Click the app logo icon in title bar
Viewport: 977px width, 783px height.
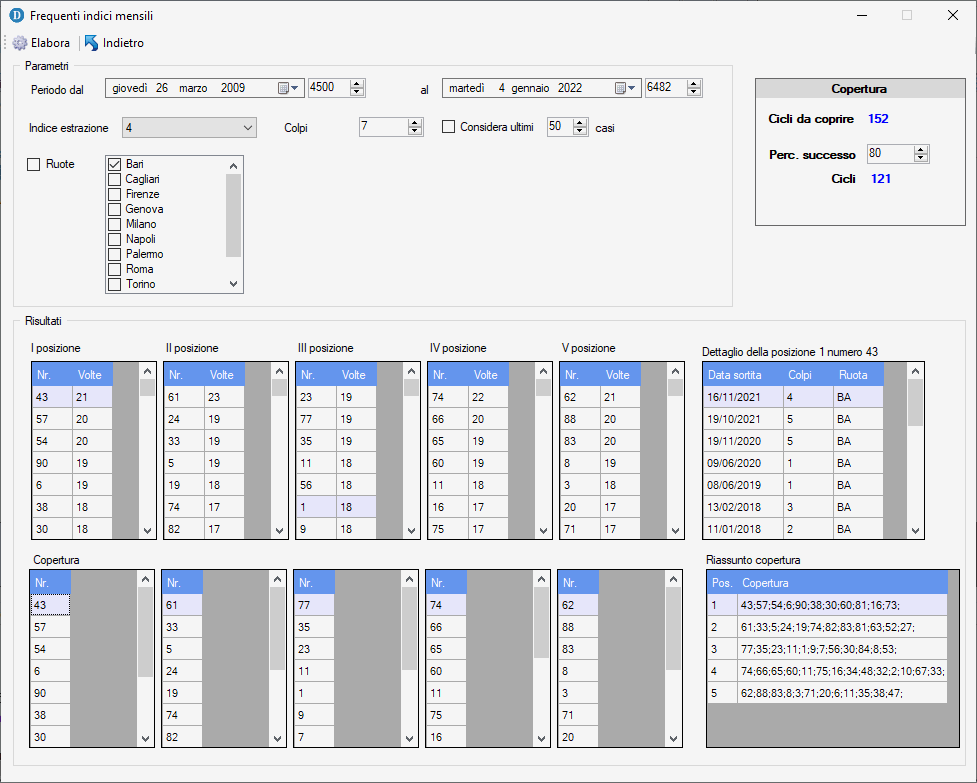coord(17,16)
